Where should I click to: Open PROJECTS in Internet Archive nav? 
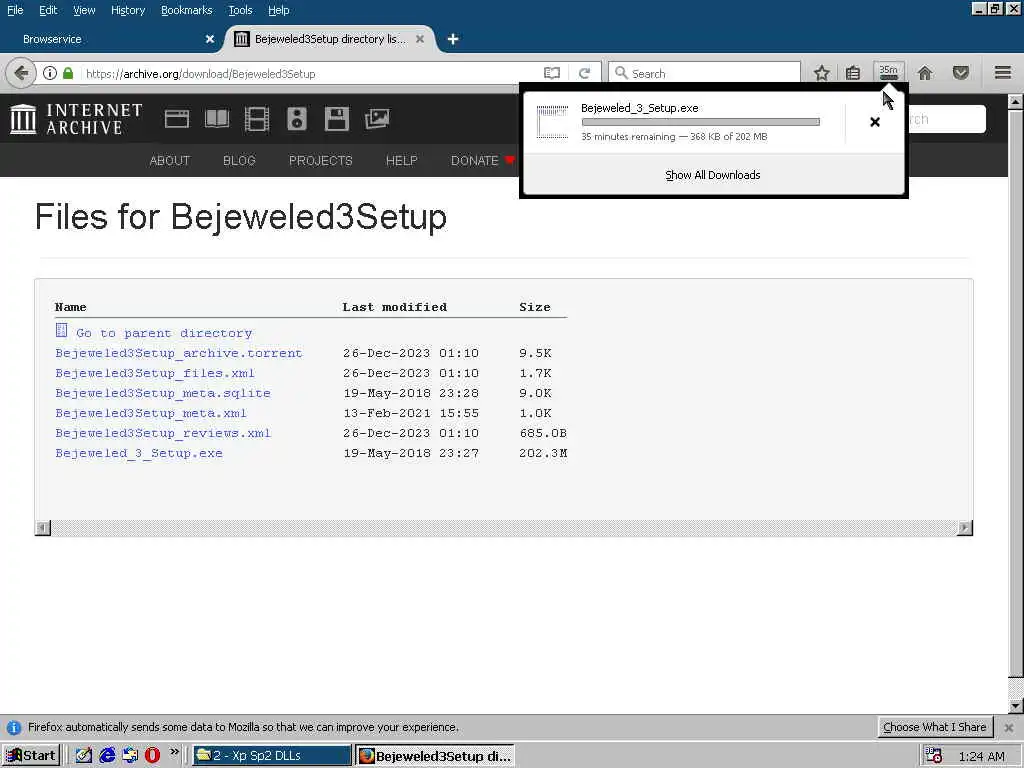click(x=321, y=161)
